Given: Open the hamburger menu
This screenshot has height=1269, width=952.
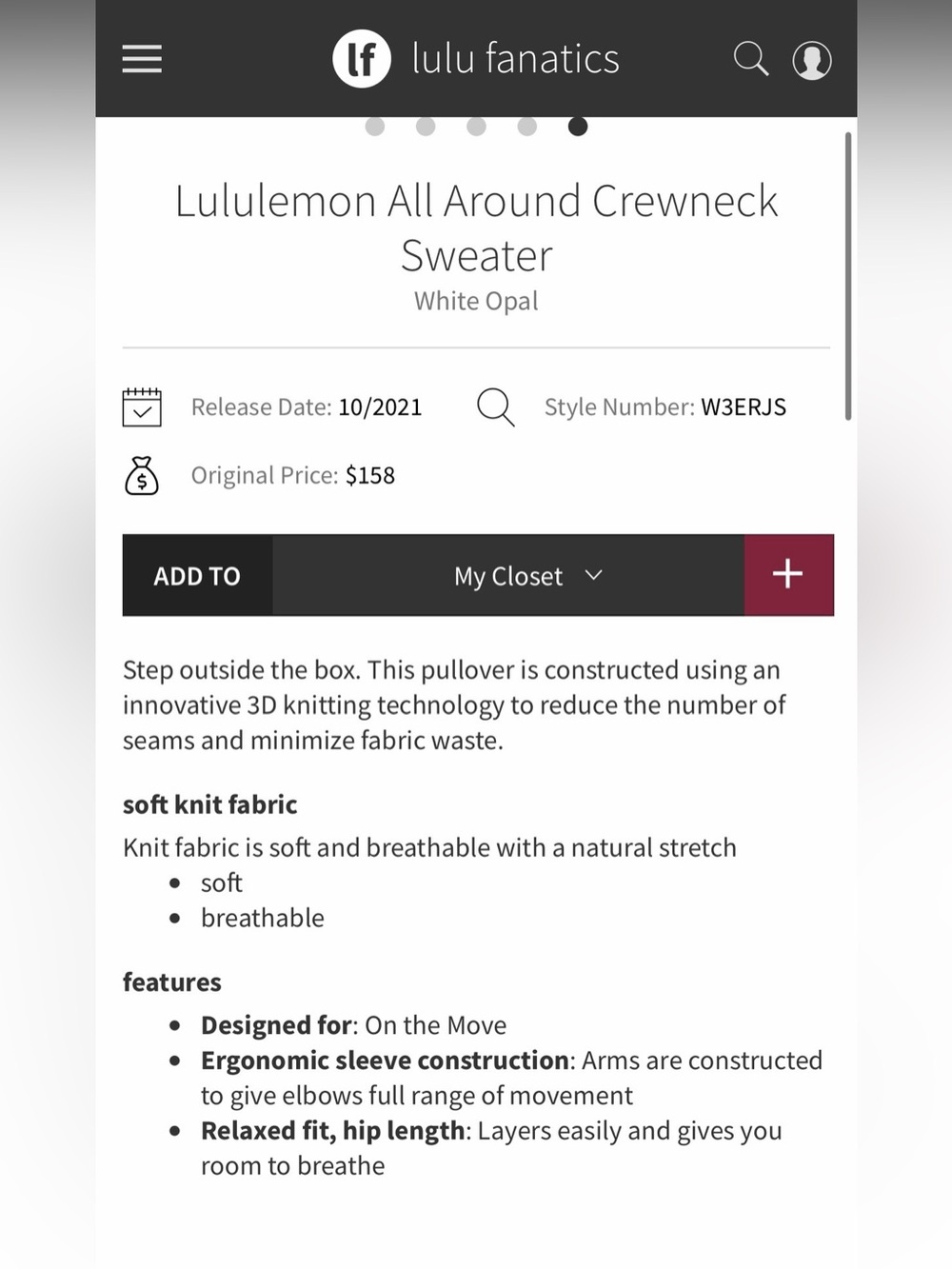Looking at the screenshot, I should pyautogui.click(x=142, y=59).
